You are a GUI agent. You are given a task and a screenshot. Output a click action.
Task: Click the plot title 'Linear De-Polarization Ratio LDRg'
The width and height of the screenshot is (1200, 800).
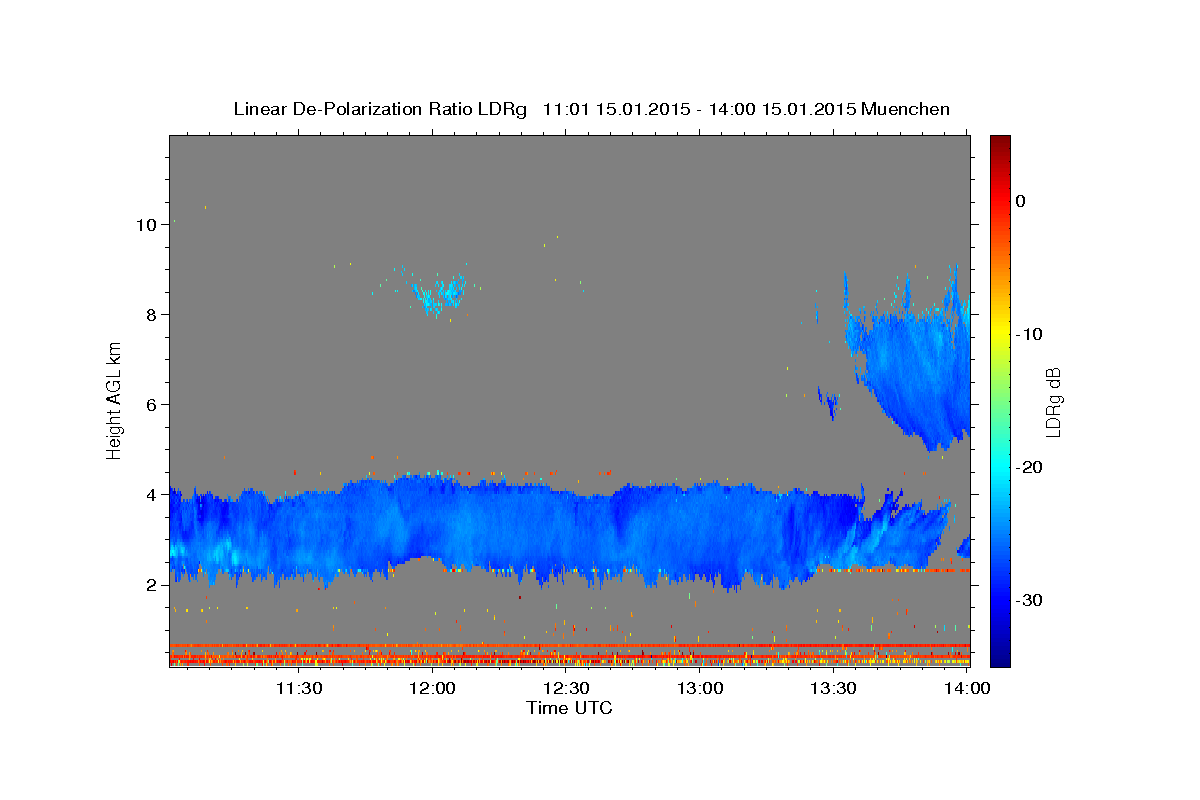coord(379,108)
